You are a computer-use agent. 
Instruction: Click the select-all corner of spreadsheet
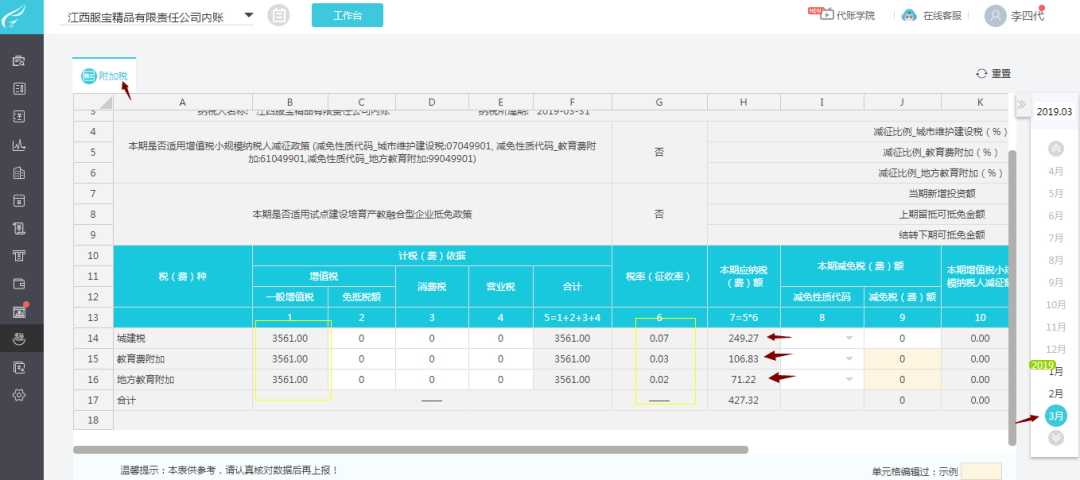point(93,102)
